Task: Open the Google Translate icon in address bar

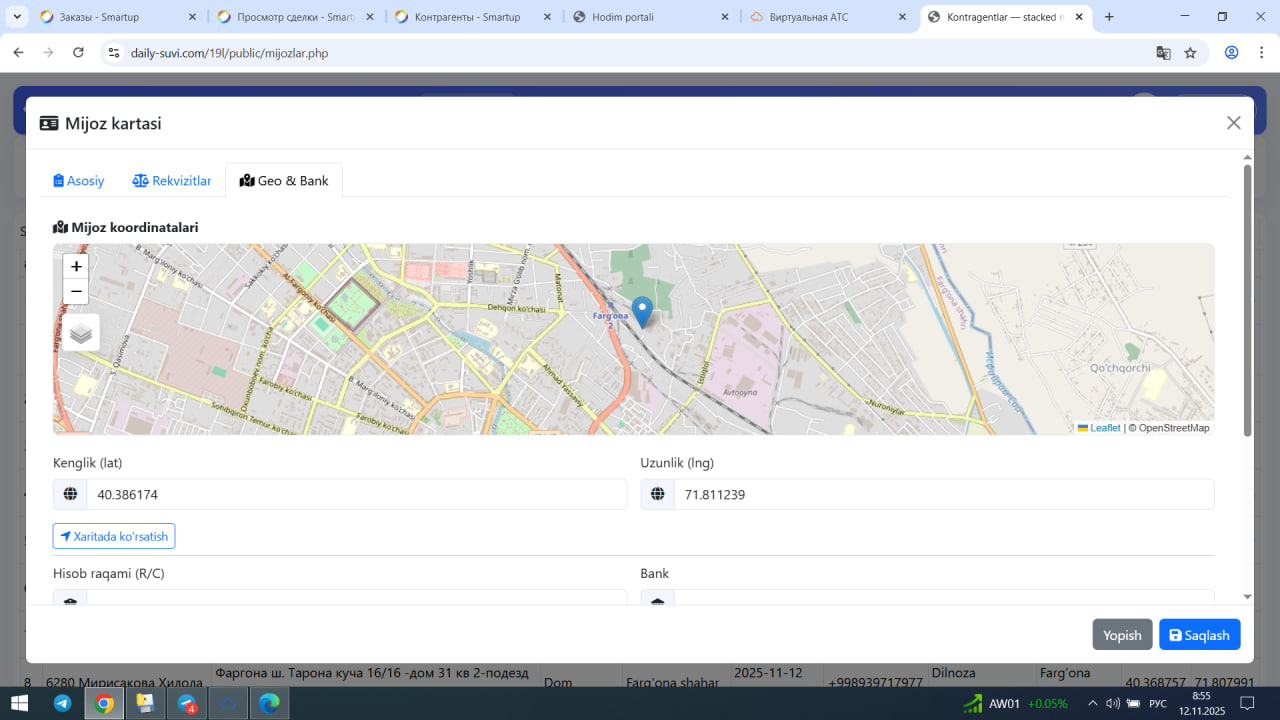Action: [1163, 53]
